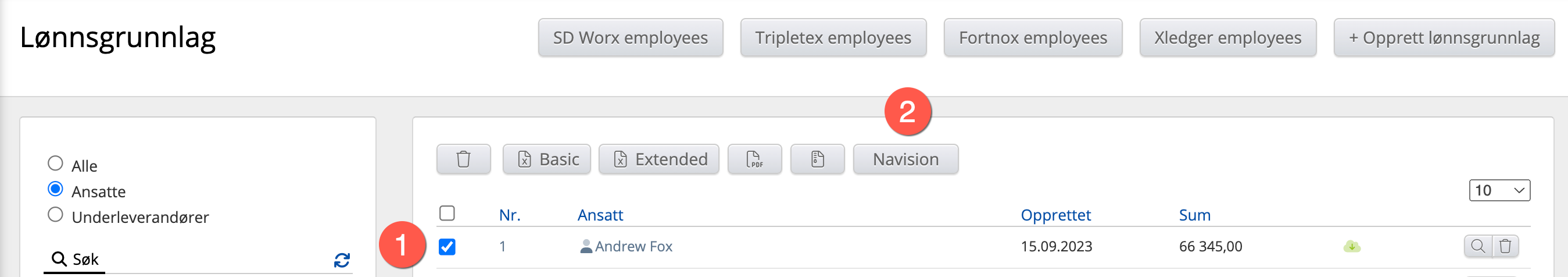The width and height of the screenshot is (1568, 277).
Task: Click the green cloud download icon
Action: (1351, 247)
